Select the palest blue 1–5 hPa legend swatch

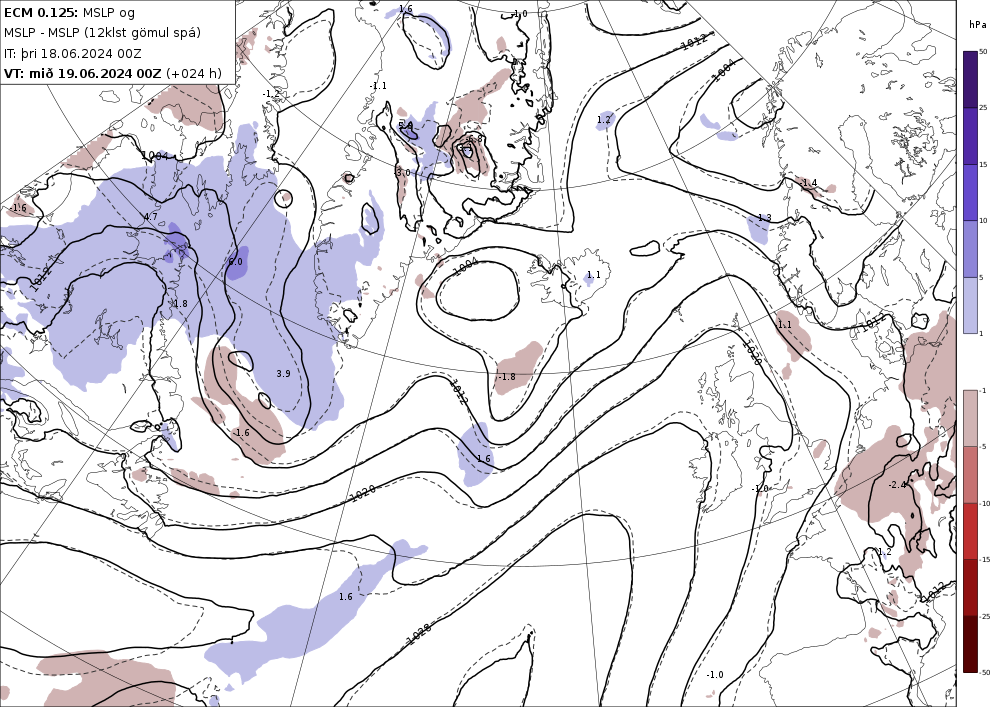pyautogui.click(x=970, y=305)
